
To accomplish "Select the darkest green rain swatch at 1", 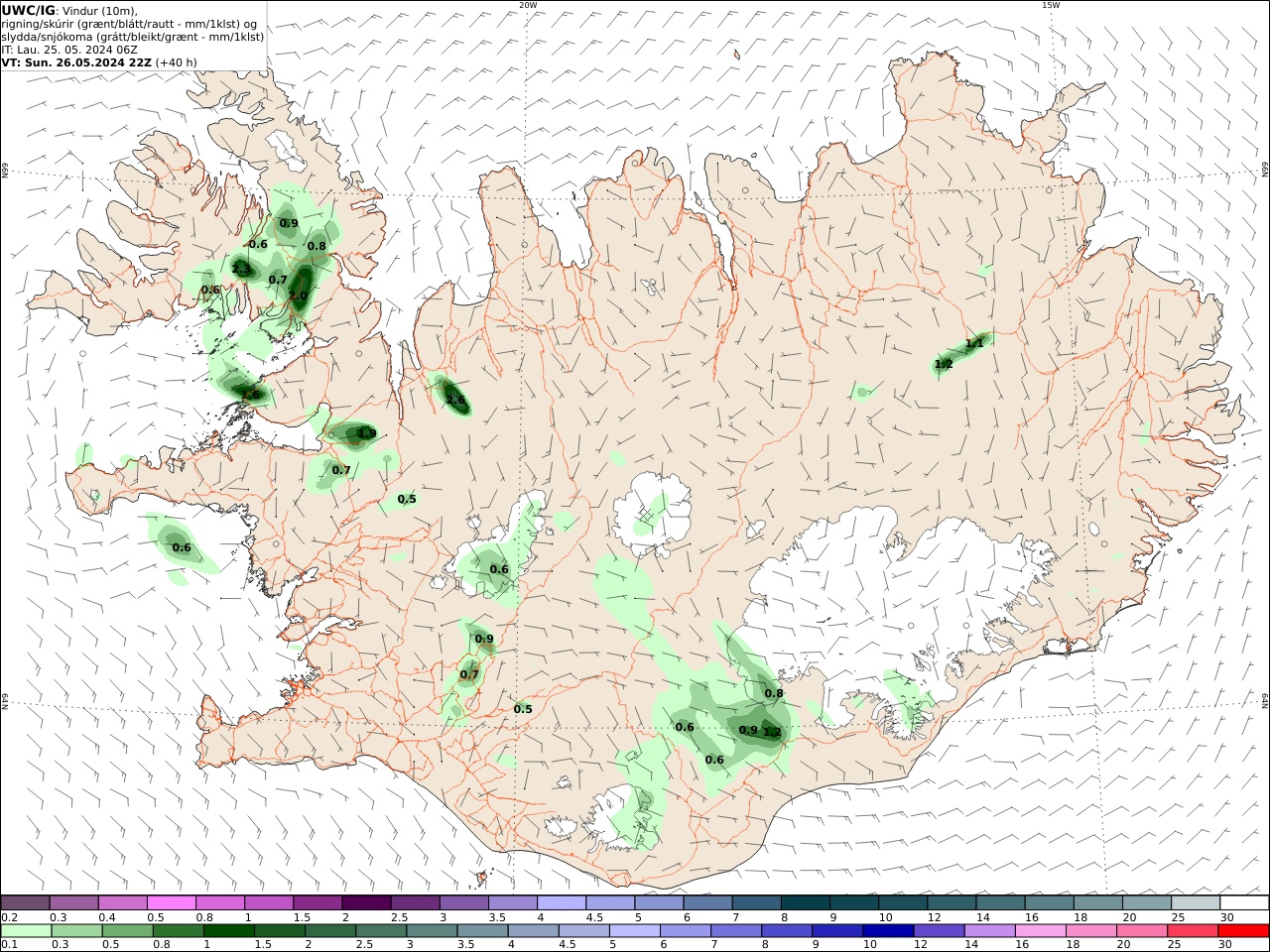I will coord(228,931).
